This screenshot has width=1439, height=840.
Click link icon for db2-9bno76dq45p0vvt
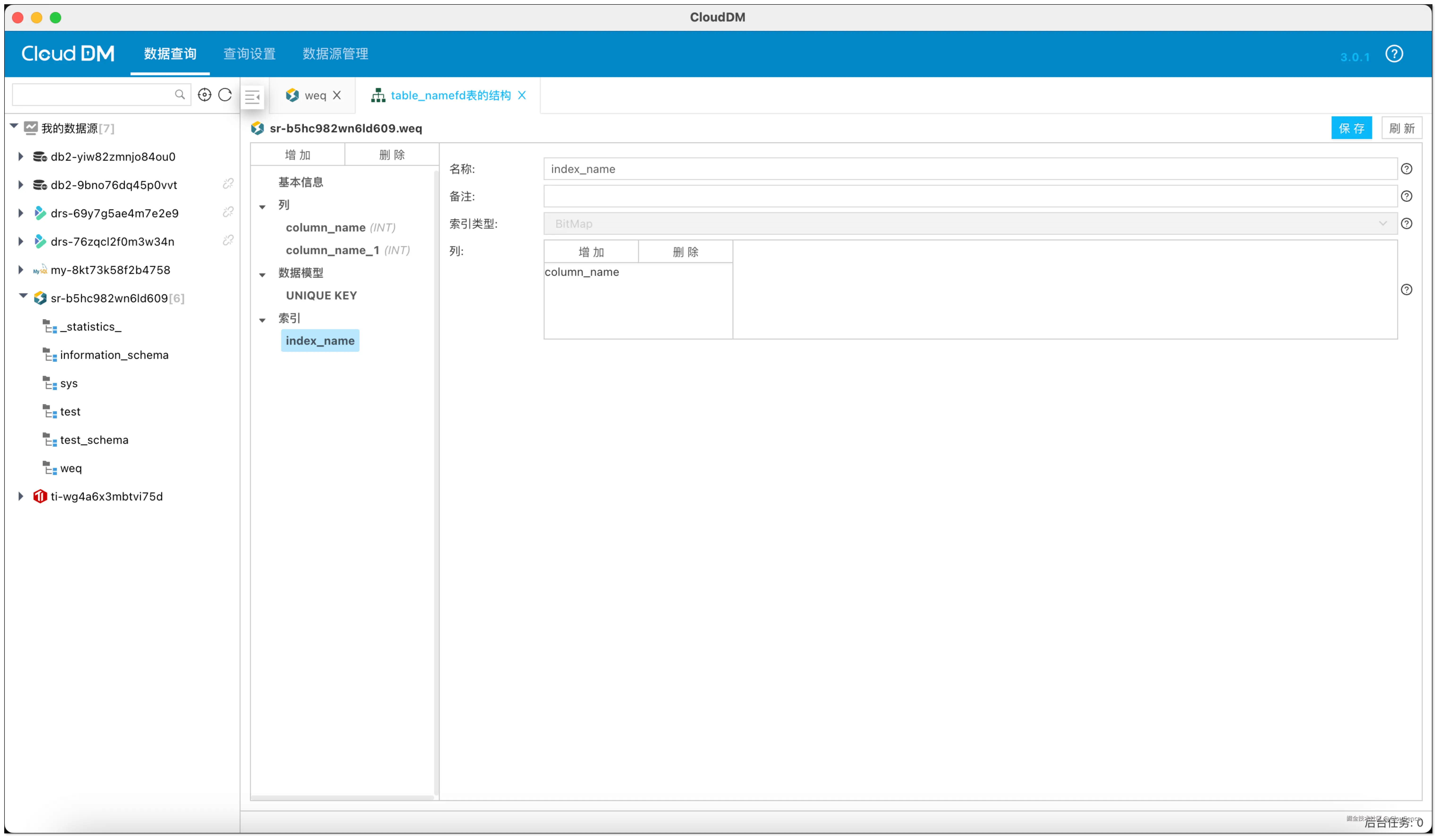229,184
